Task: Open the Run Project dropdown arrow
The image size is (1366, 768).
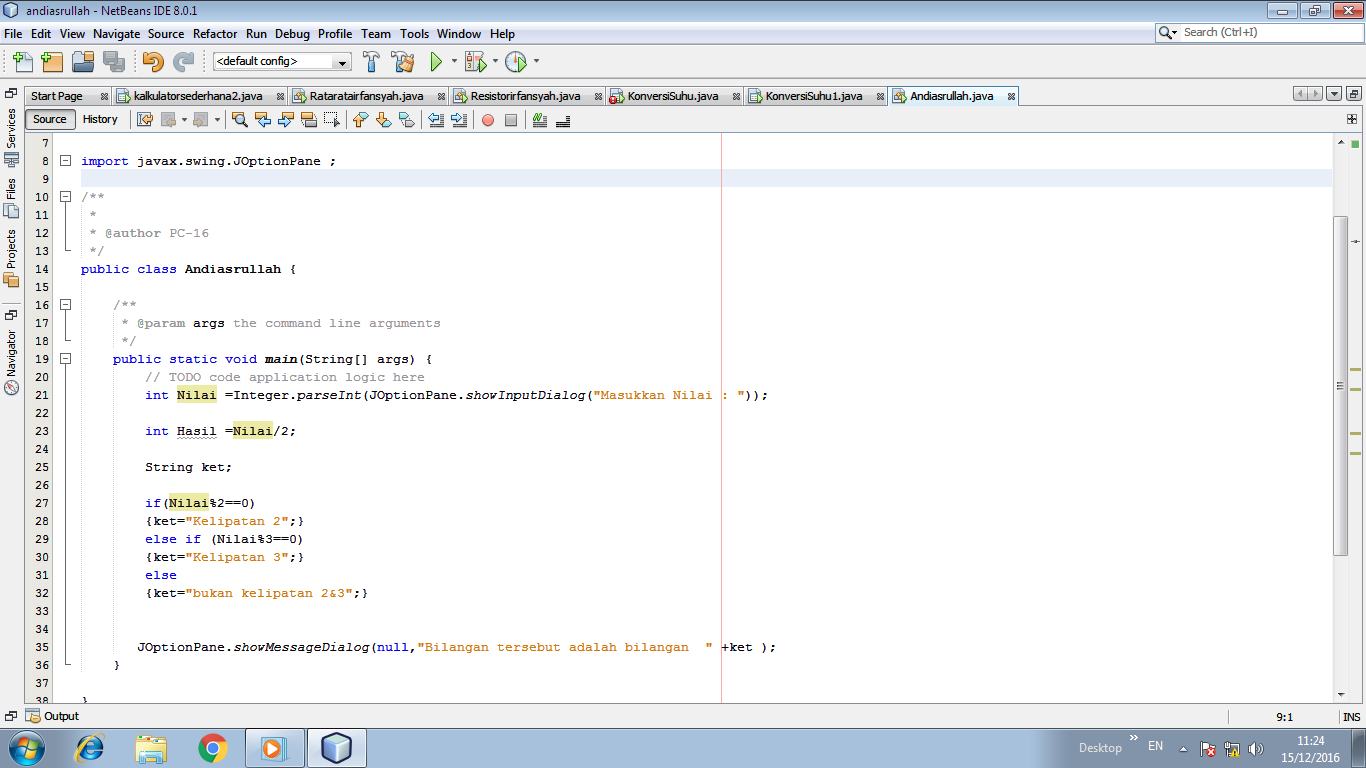Action: (x=454, y=62)
